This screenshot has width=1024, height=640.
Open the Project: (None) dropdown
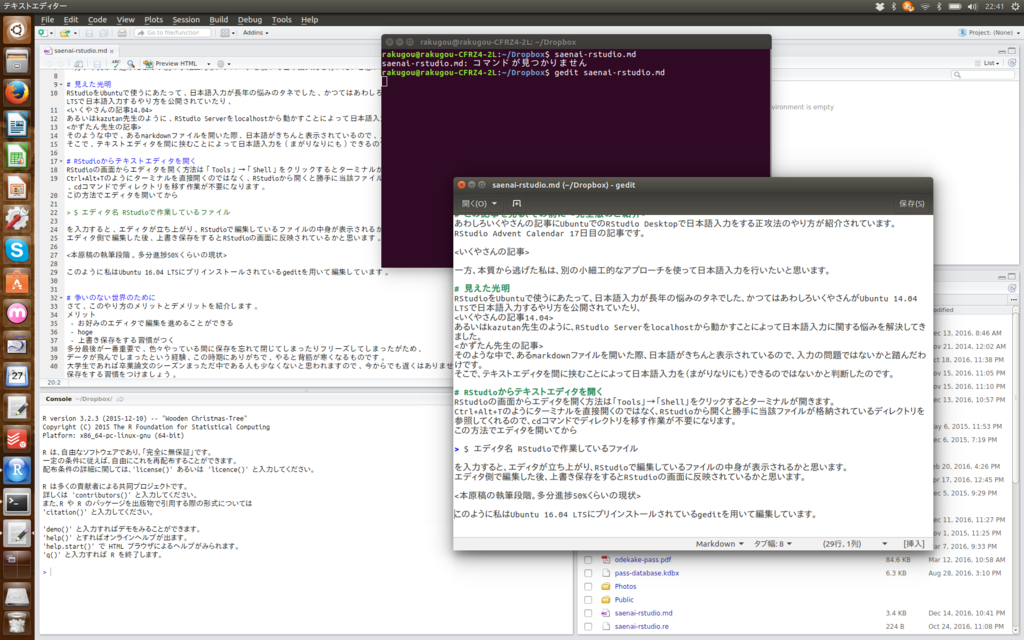click(989, 33)
